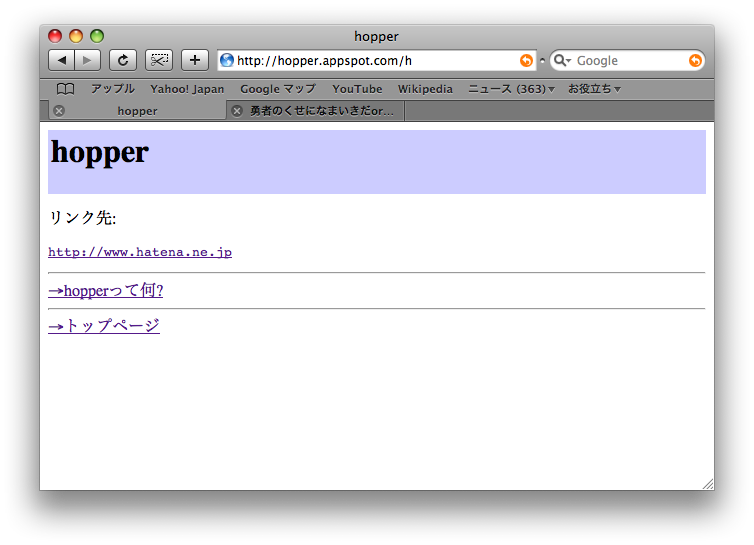
Task: Click the red close window button
Action: click(55, 36)
